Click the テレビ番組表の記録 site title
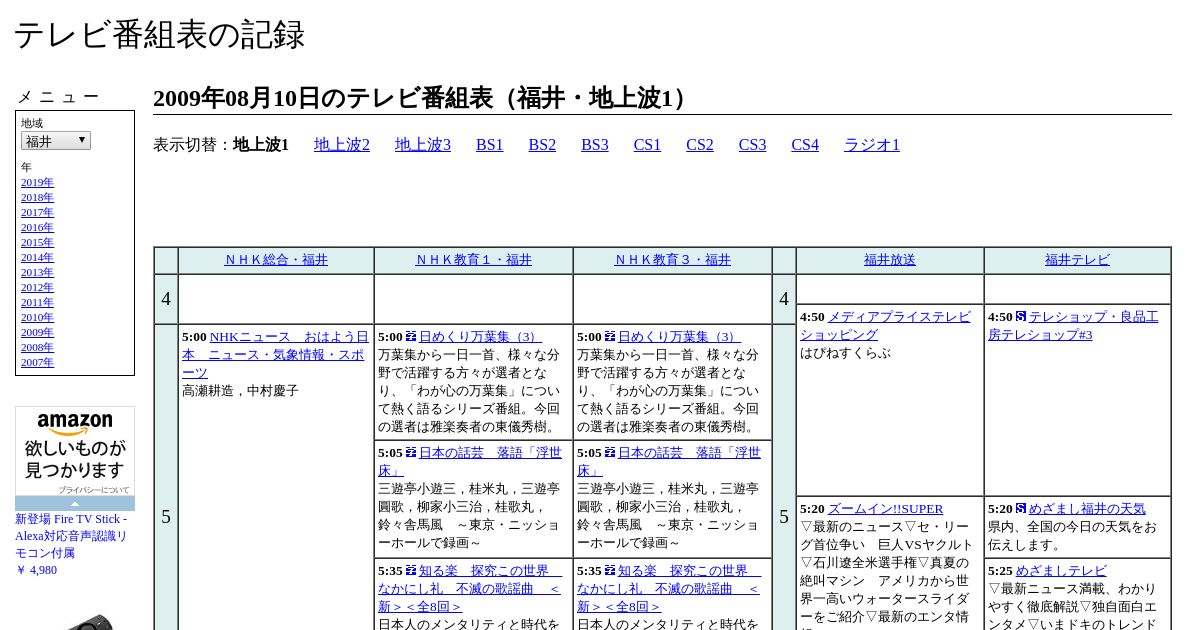 (159, 35)
